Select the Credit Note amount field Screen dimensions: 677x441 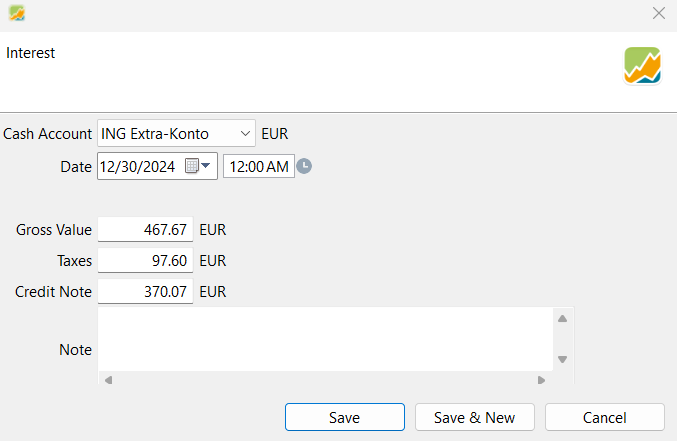pyautogui.click(x=146, y=292)
